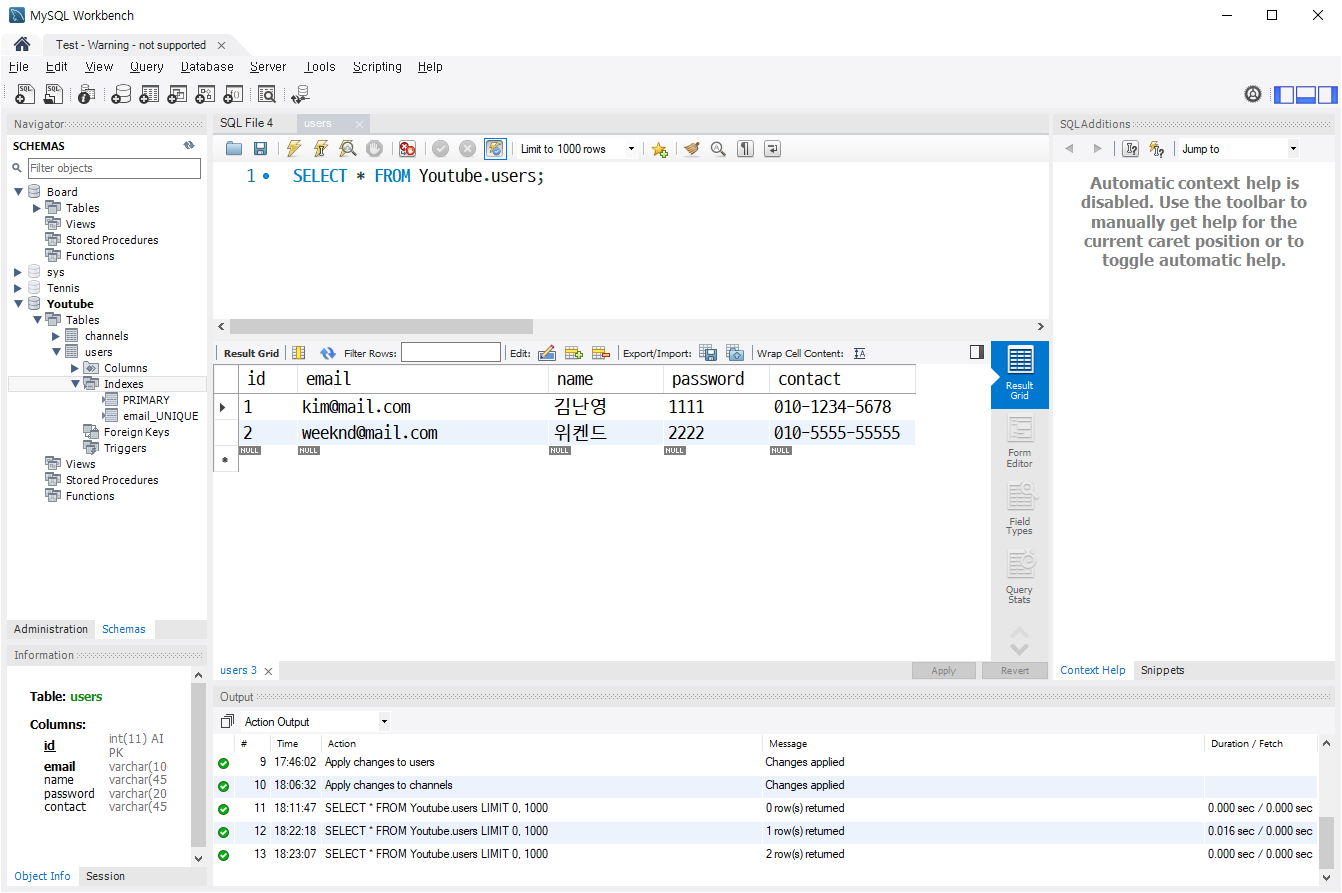Switch to the Session tab

pyautogui.click(x=105, y=876)
